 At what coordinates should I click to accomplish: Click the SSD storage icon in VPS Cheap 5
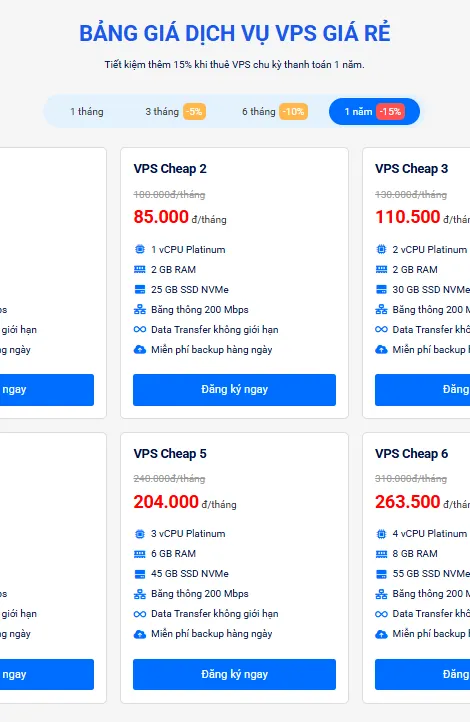(x=139, y=574)
